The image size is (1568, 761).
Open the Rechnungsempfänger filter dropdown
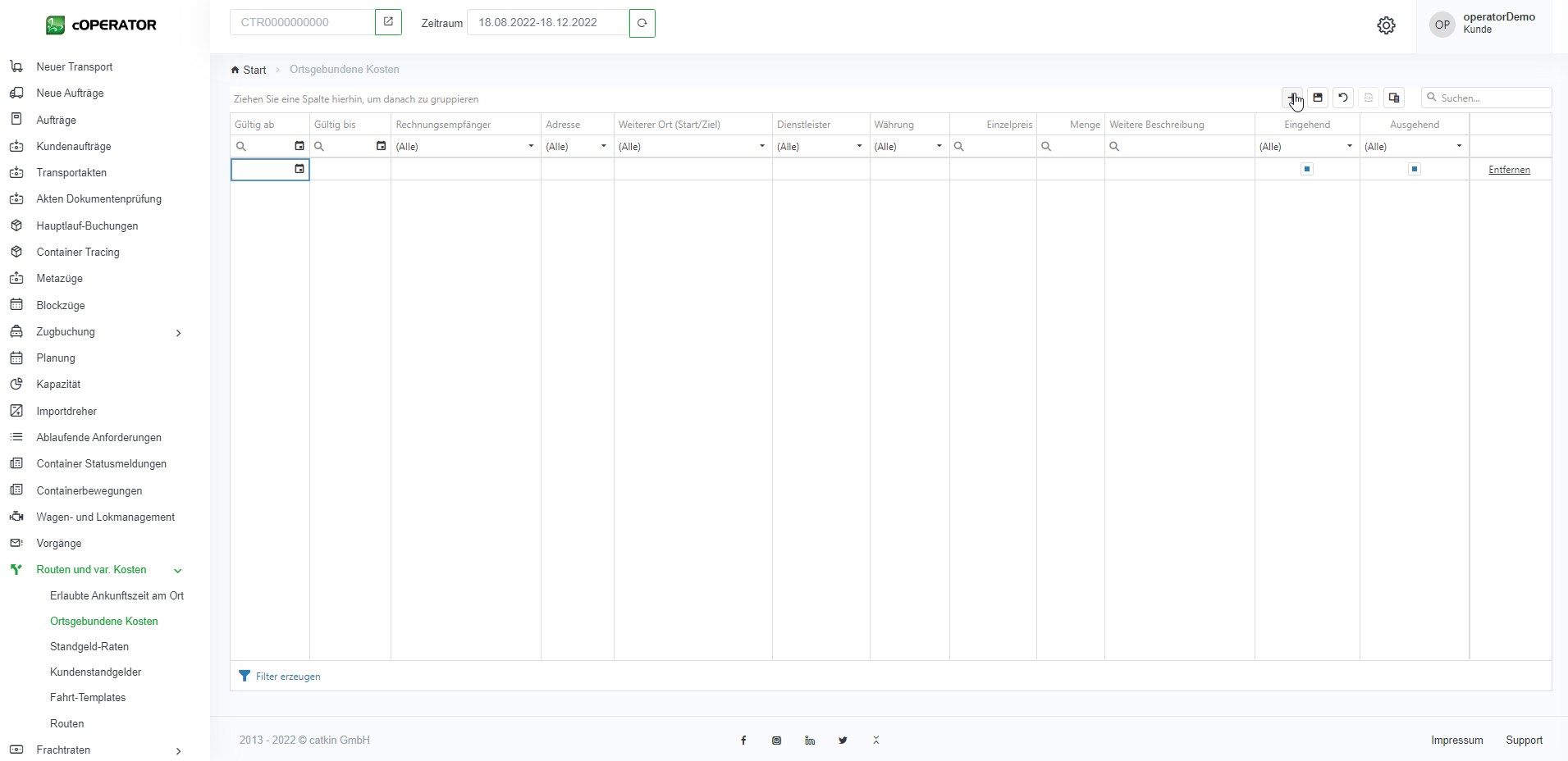[531, 146]
